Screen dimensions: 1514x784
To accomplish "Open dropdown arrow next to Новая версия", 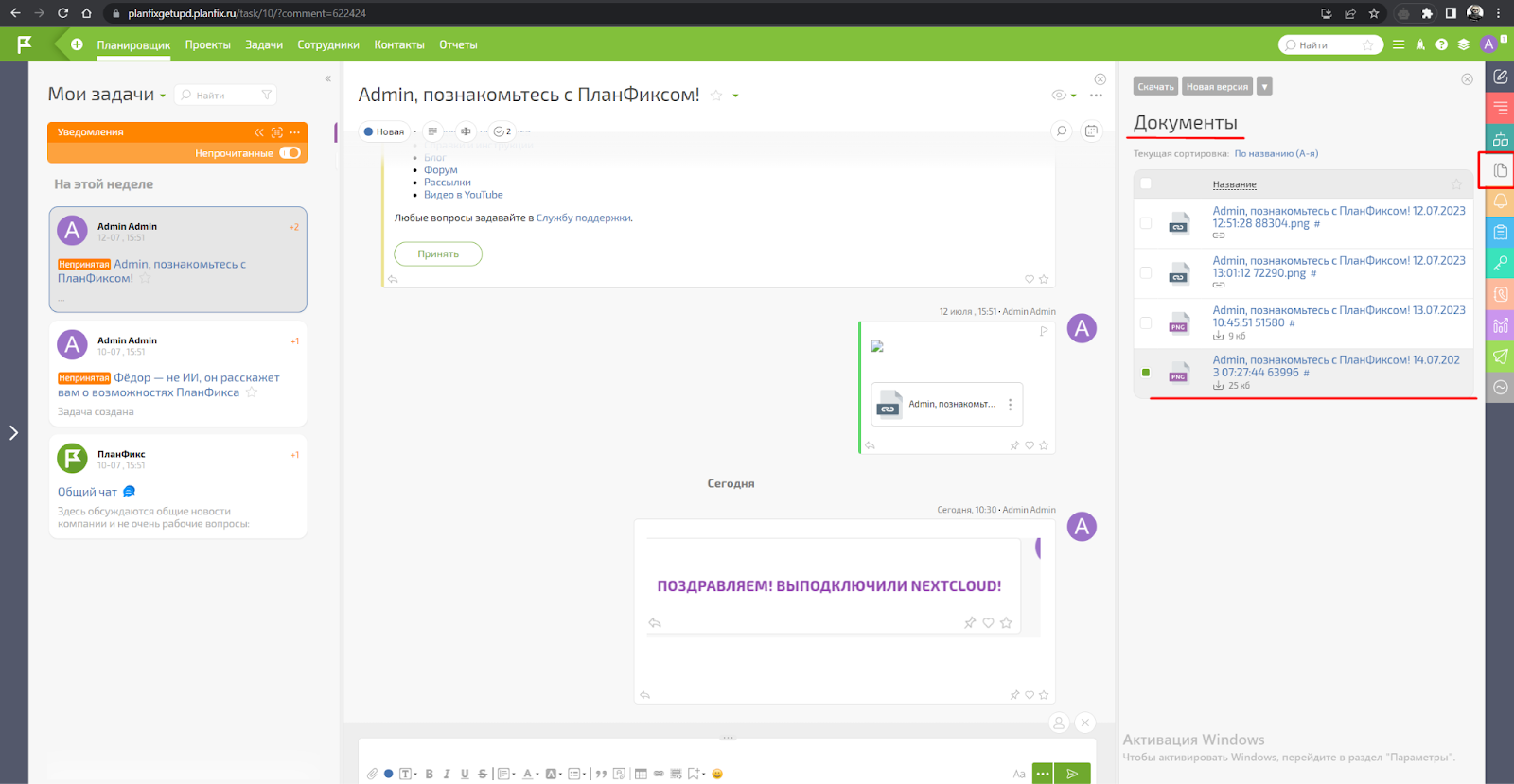I will [x=1265, y=86].
